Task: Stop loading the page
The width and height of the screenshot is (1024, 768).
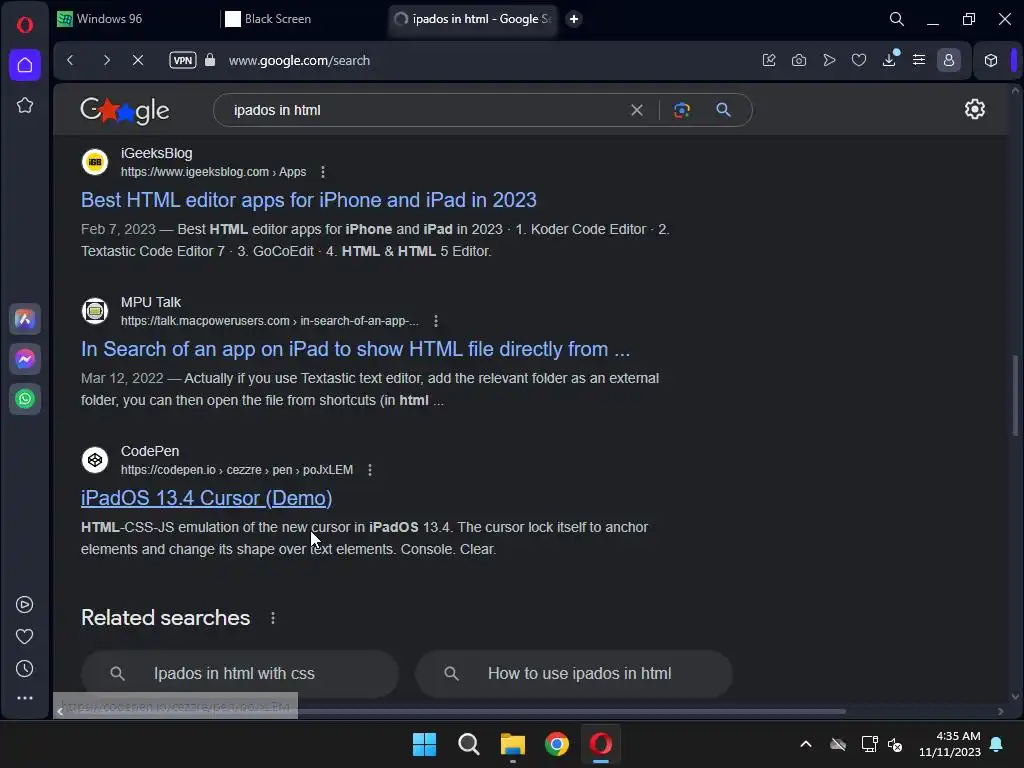Action: [138, 60]
